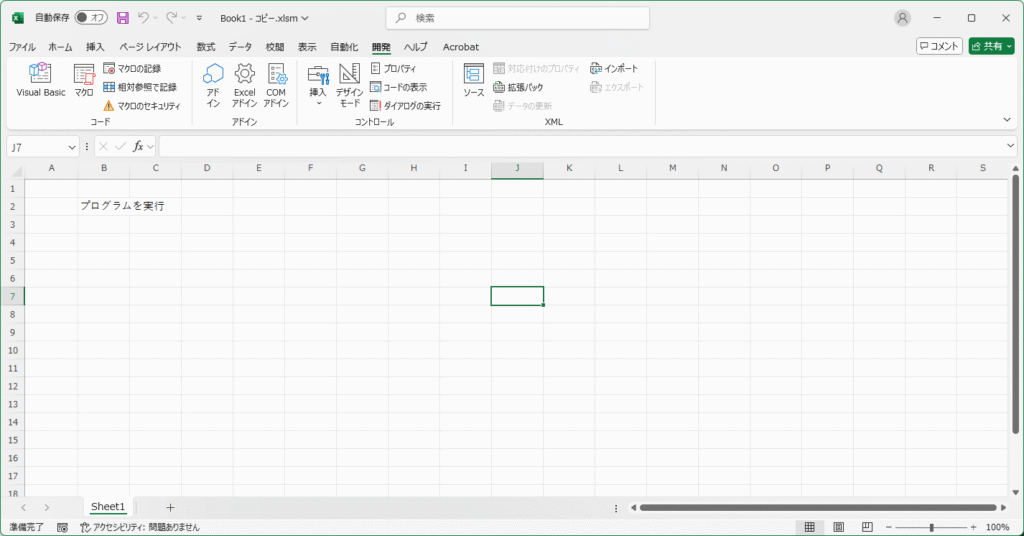
Task: Open the マクロ (Macros) dialog
Action: (84, 79)
